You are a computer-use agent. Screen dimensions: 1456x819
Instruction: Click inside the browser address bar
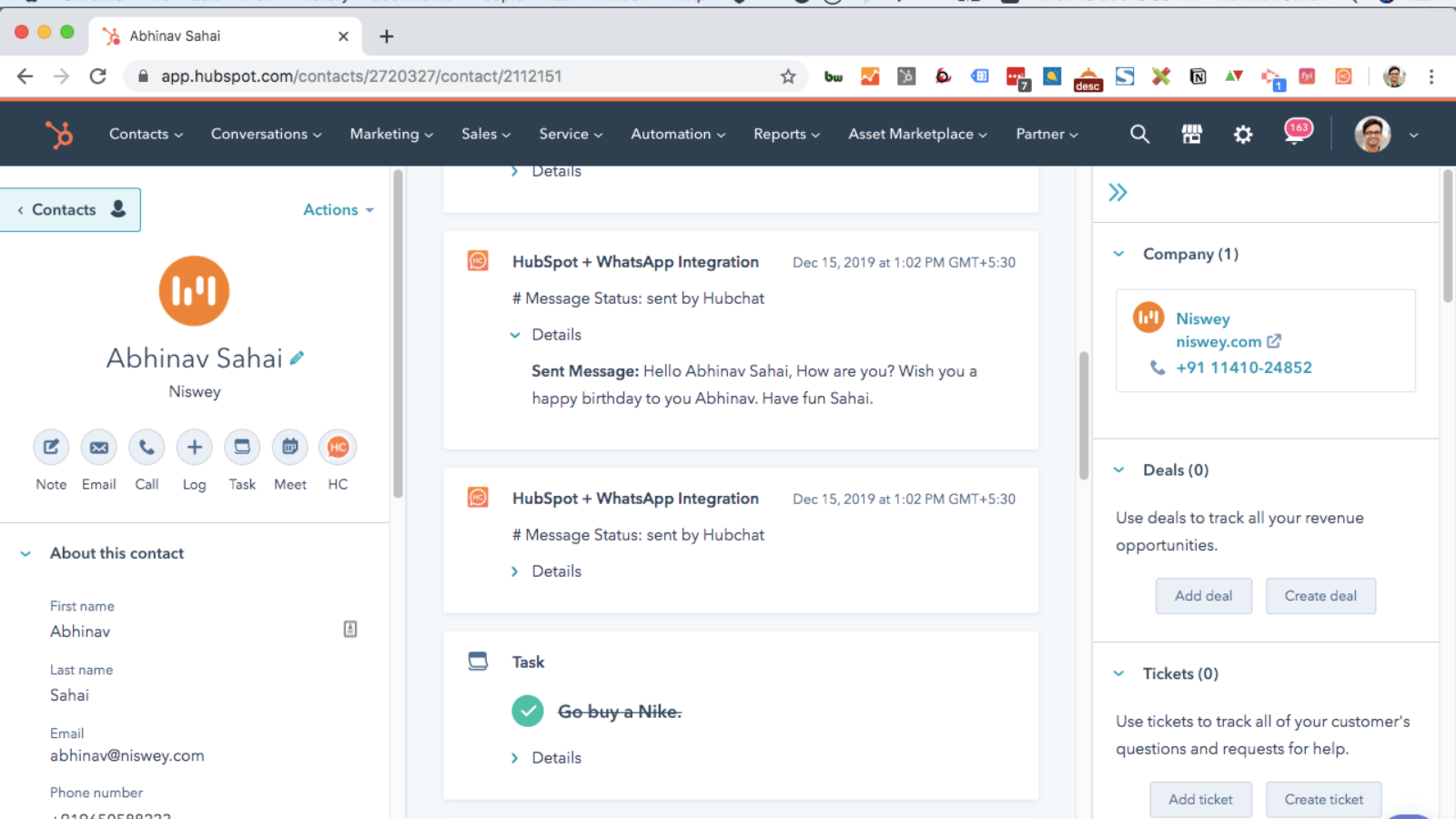pos(364,76)
